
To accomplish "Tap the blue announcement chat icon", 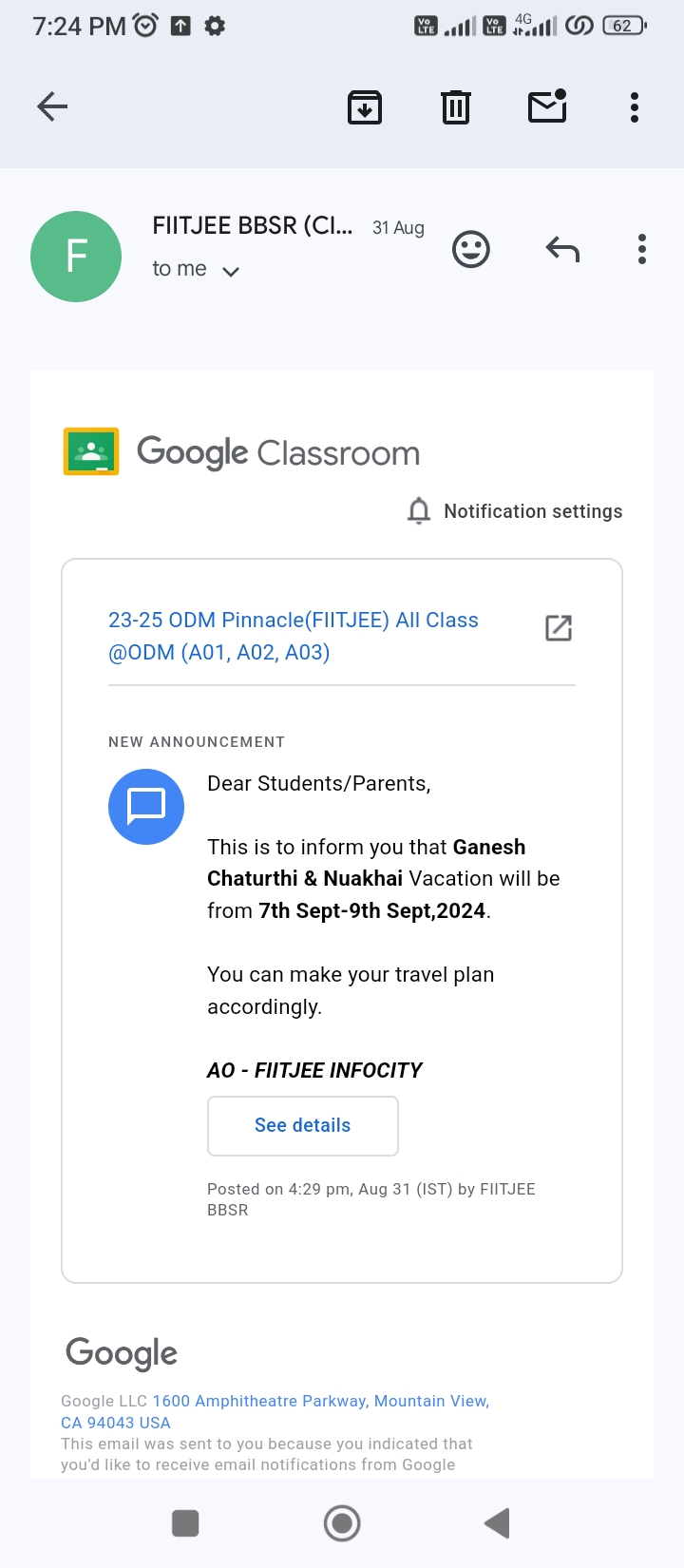I will pos(146,807).
